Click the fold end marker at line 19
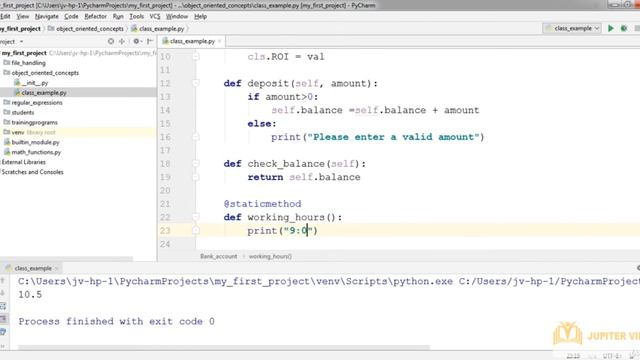 [x=196, y=177]
